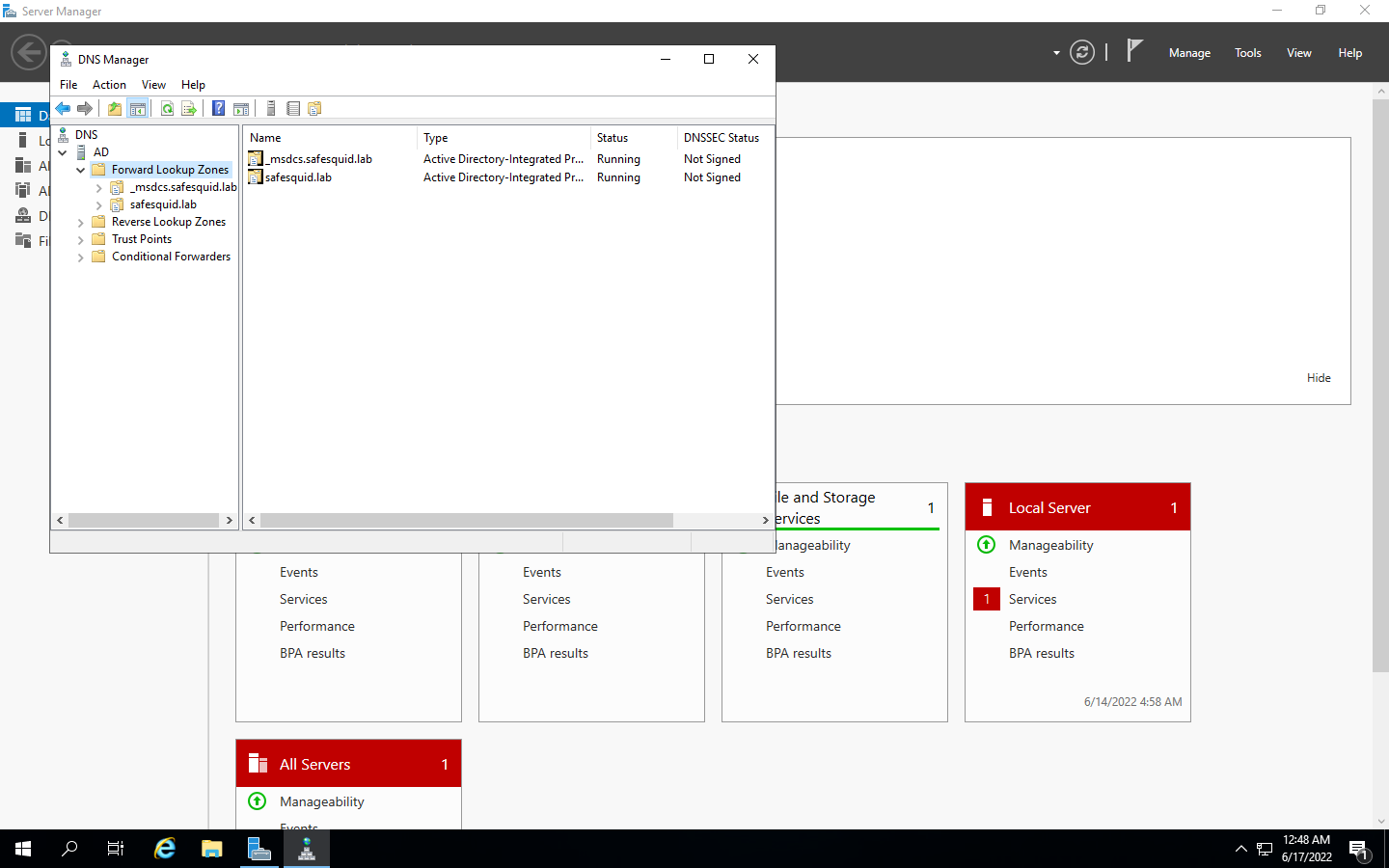This screenshot has width=1389, height=868.
Task: Open the Help menu in DNS Manager
Action: pyautogui.click(x=193, y=85)
